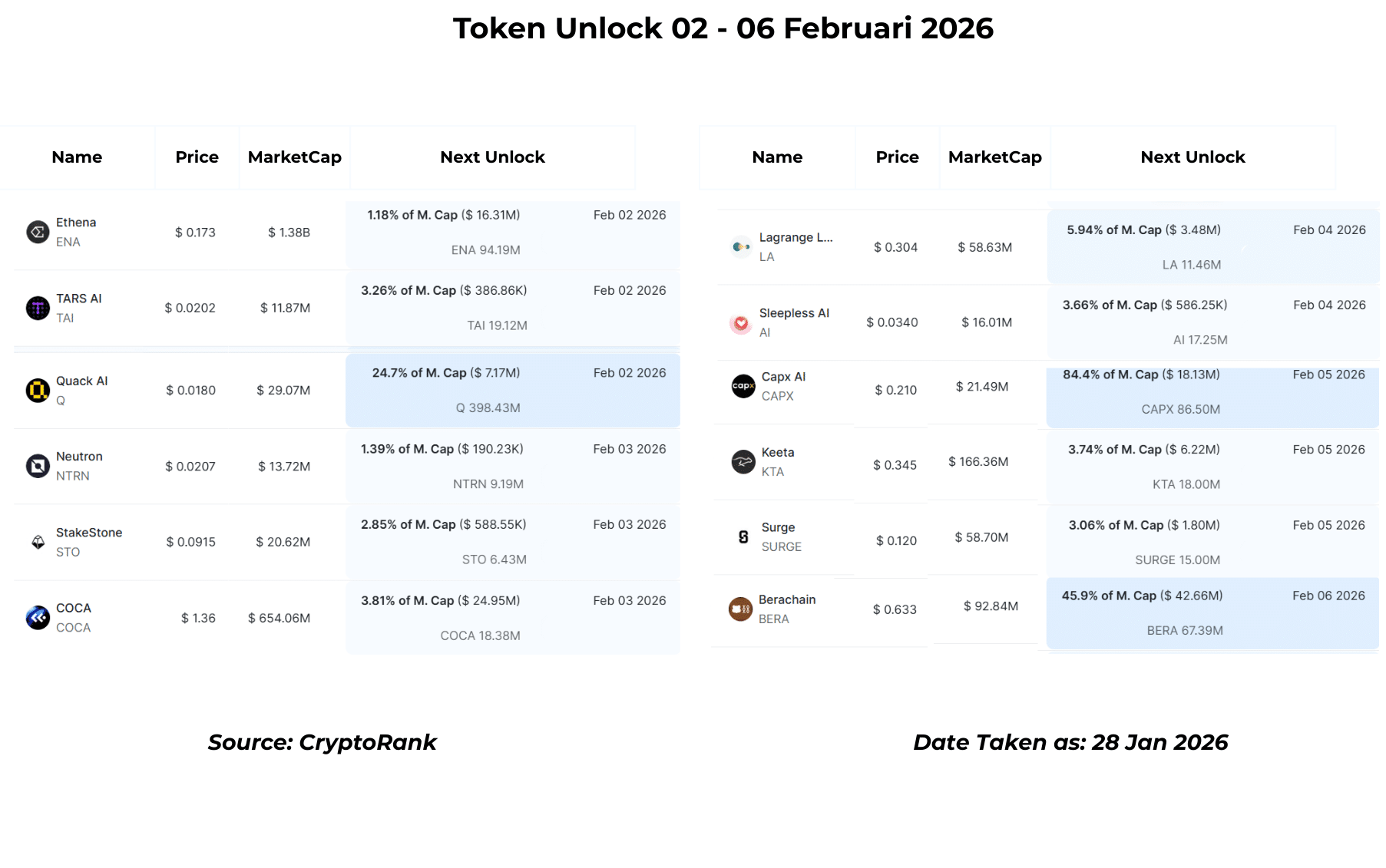Click the Lagrange token logo
This screenshot has width=1386, height=868.
741,247
